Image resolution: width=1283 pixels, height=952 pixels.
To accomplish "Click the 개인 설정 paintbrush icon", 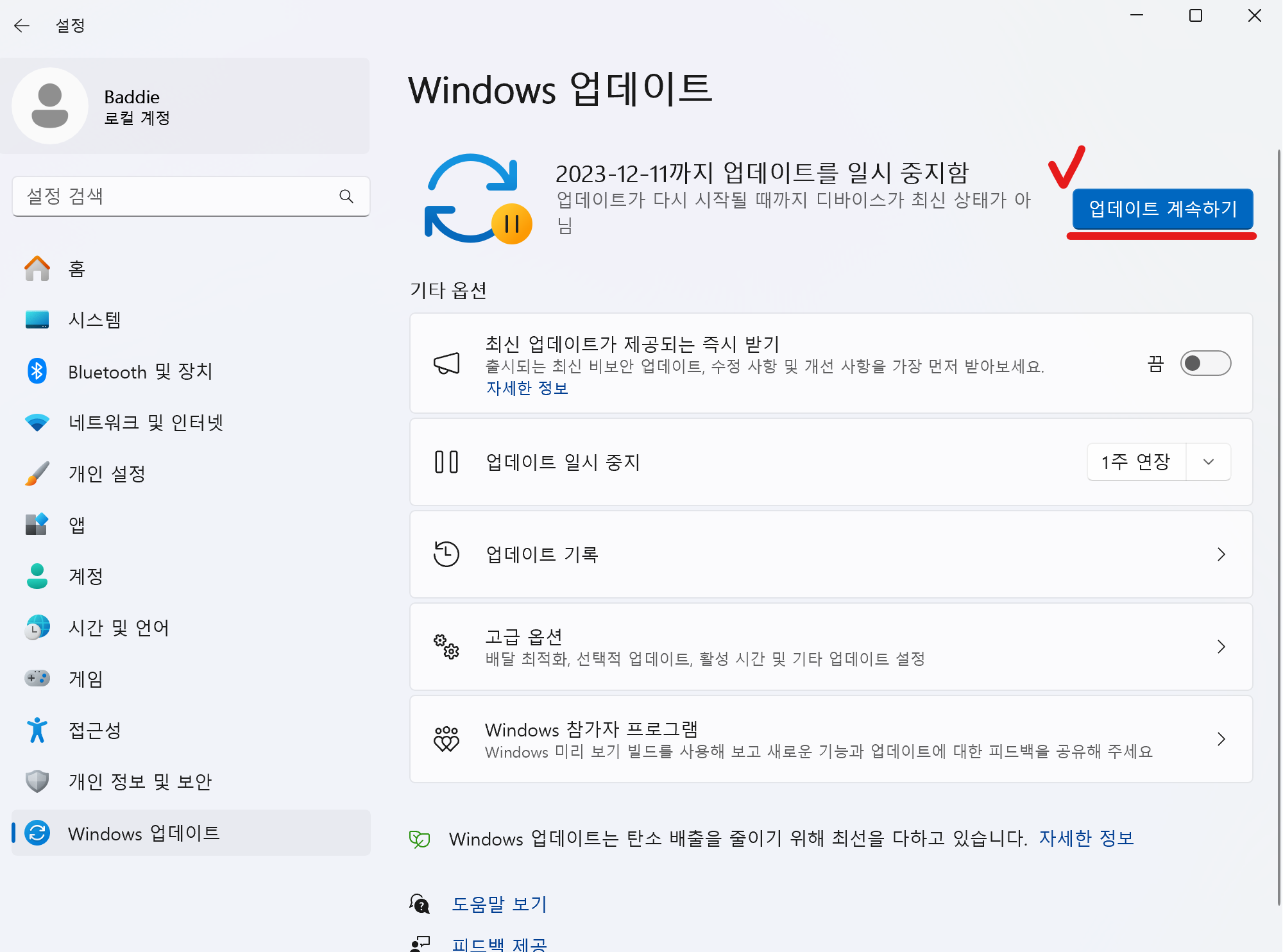I will pyautogui.click(x=37, y=474).
